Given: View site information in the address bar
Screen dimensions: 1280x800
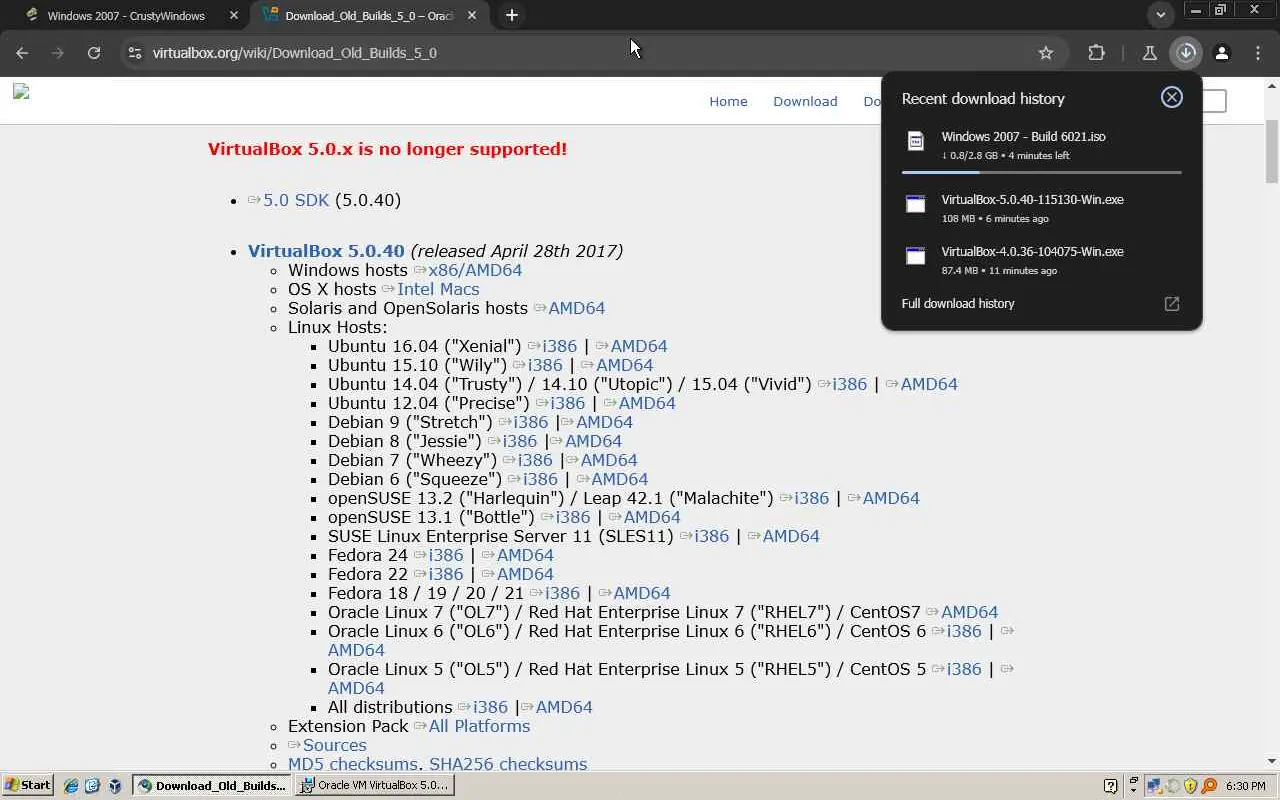Looking at the screenshot, I should [135, 53].
